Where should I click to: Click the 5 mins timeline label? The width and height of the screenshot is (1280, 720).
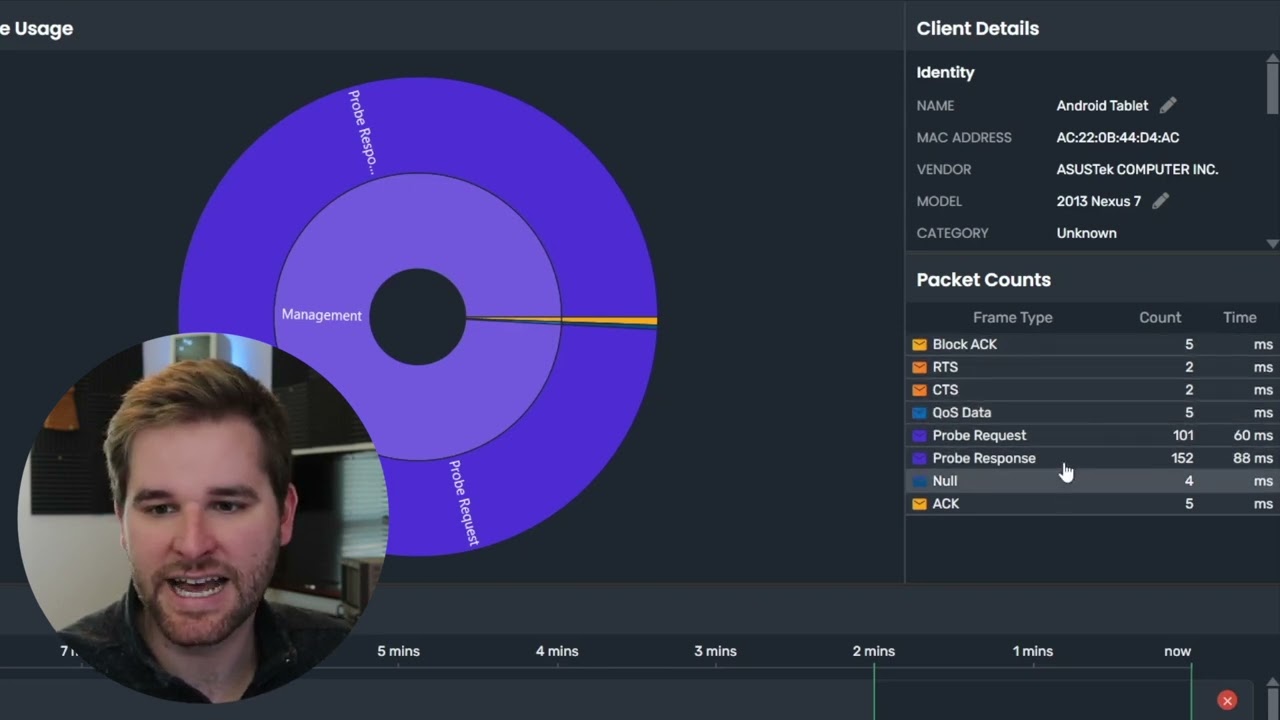coord(398,651)
